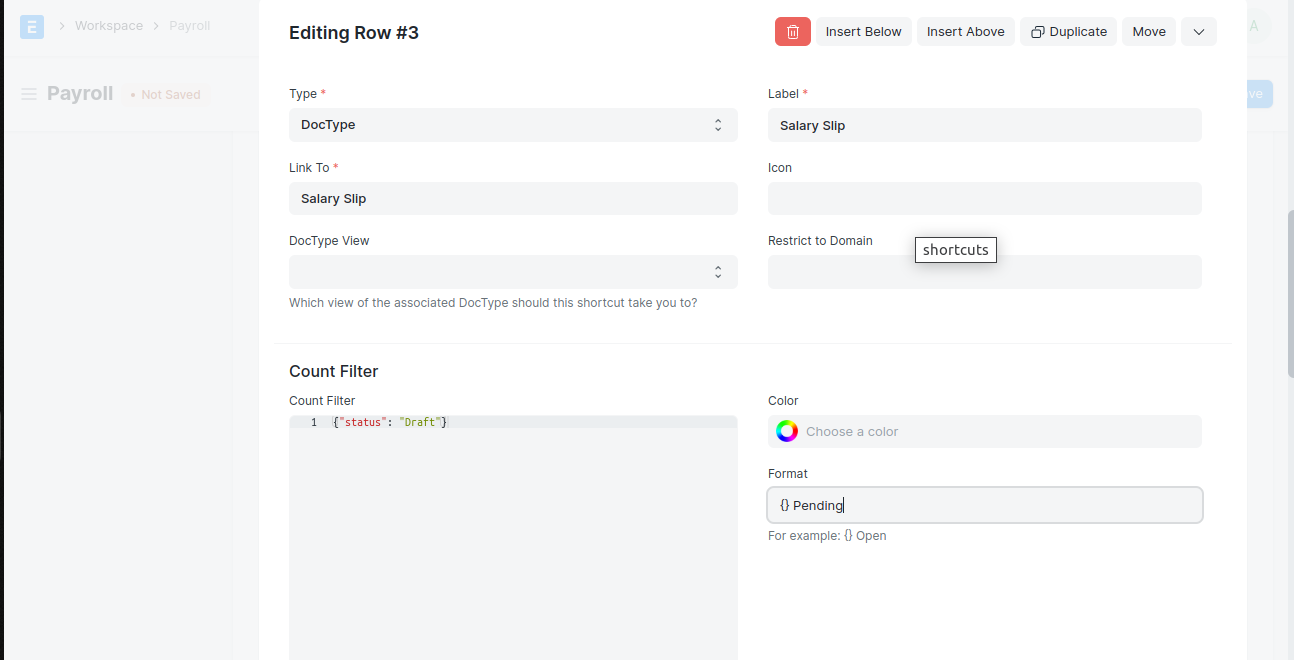Click the Format field containing {} Pending

click(x=984, y=505)
